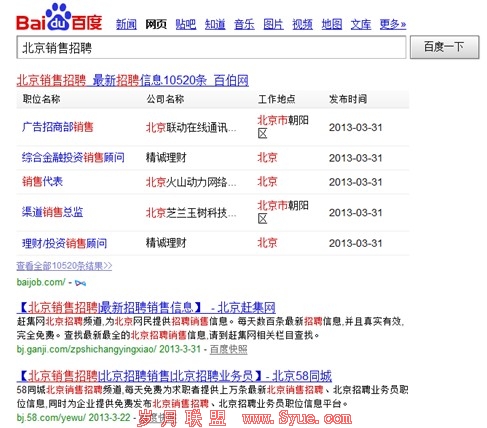
Task: Open the 文库 tab
Action: tap(361, 24)
